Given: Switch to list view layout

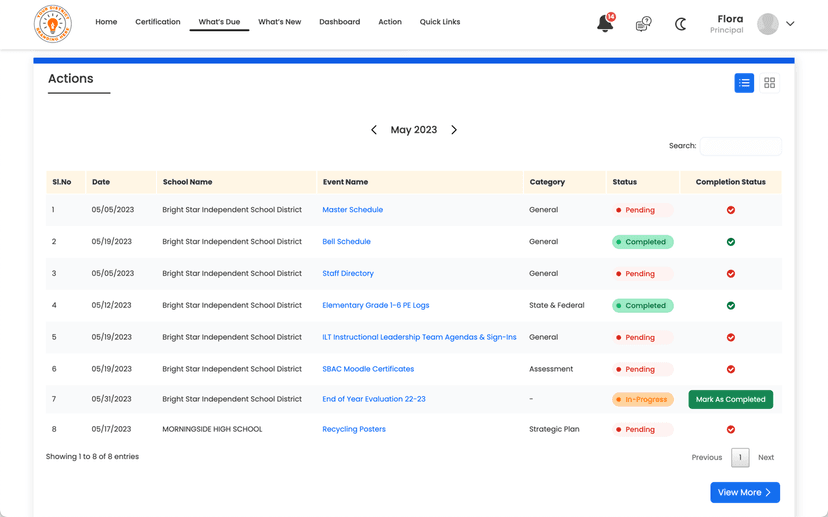Looking at the screenshot, I should pos(744,83).
